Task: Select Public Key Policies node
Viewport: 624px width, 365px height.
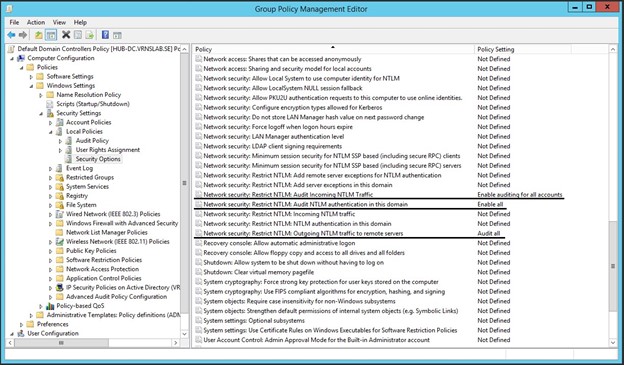Action: tap(91, 251)
